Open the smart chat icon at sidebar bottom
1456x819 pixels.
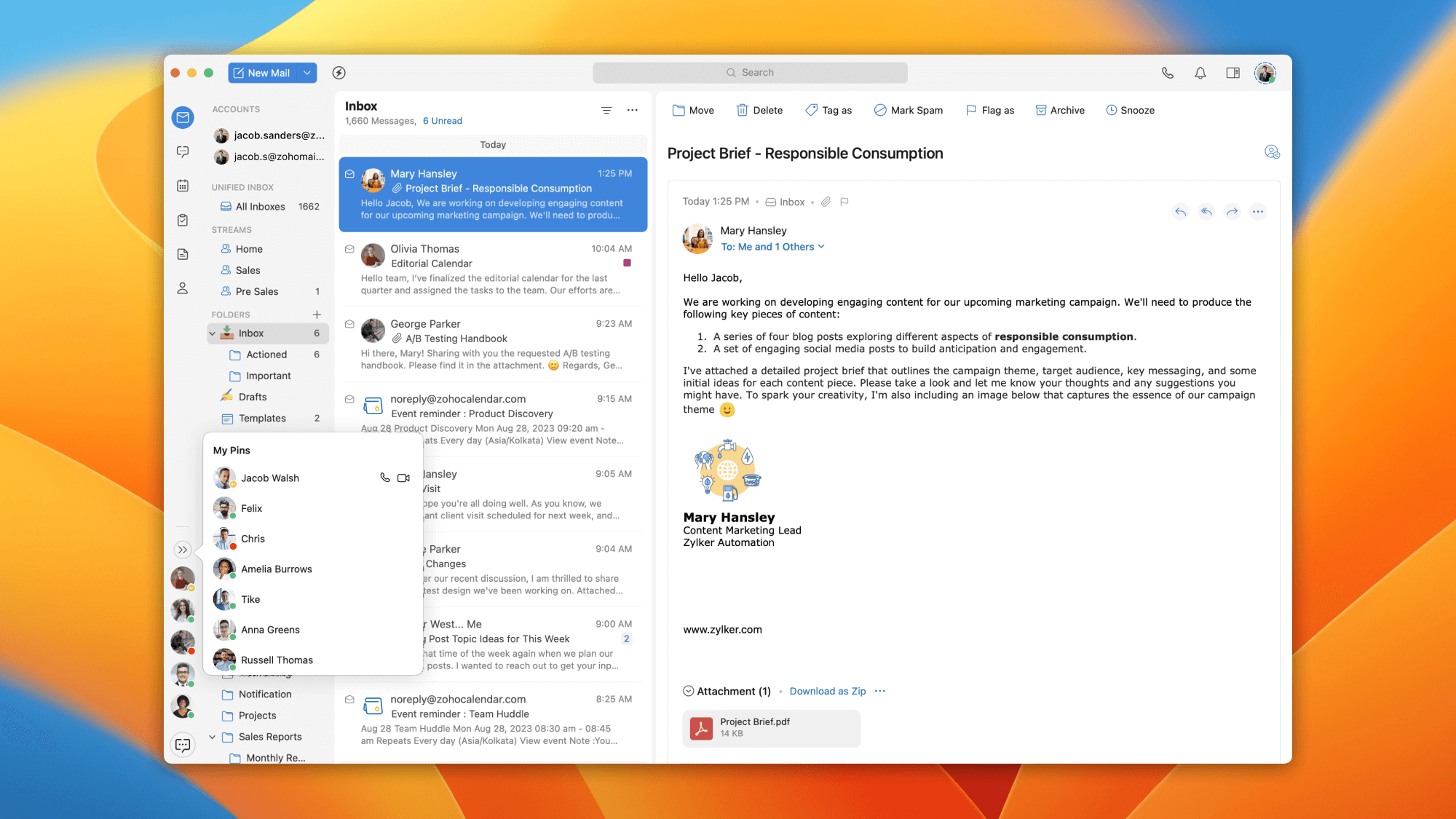183,745
